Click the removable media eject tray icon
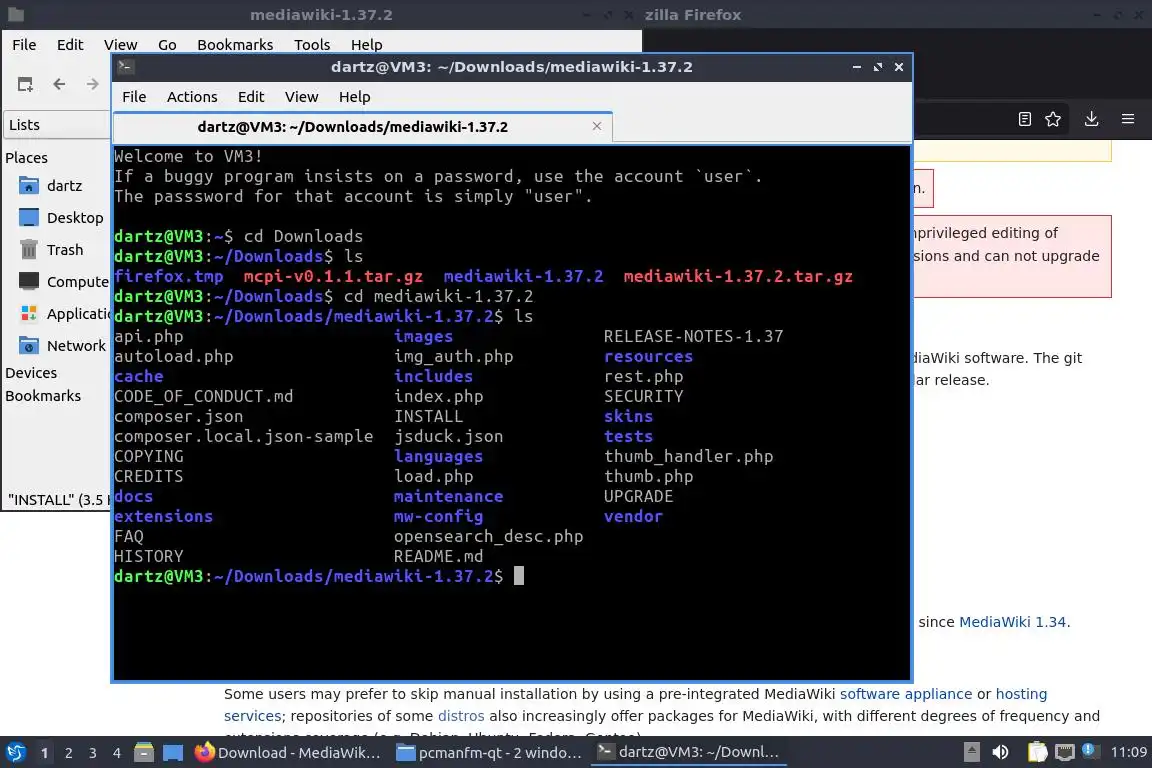This screenshot has width=1152, height=768. pyautogui.click(x=972, y=752)
